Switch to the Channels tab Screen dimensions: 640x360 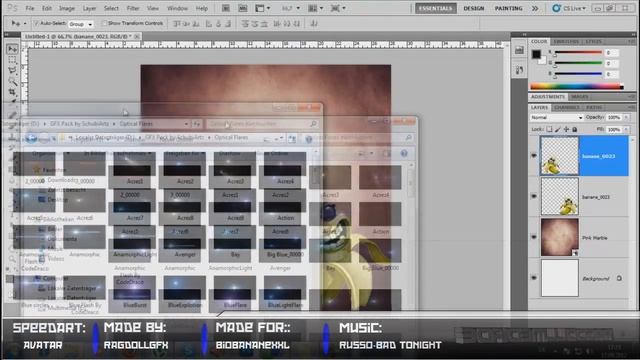tap(567, 107)
